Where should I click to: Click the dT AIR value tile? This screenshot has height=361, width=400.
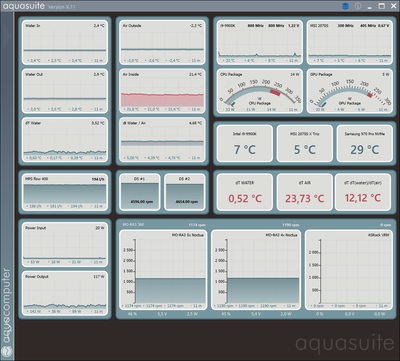305,192
